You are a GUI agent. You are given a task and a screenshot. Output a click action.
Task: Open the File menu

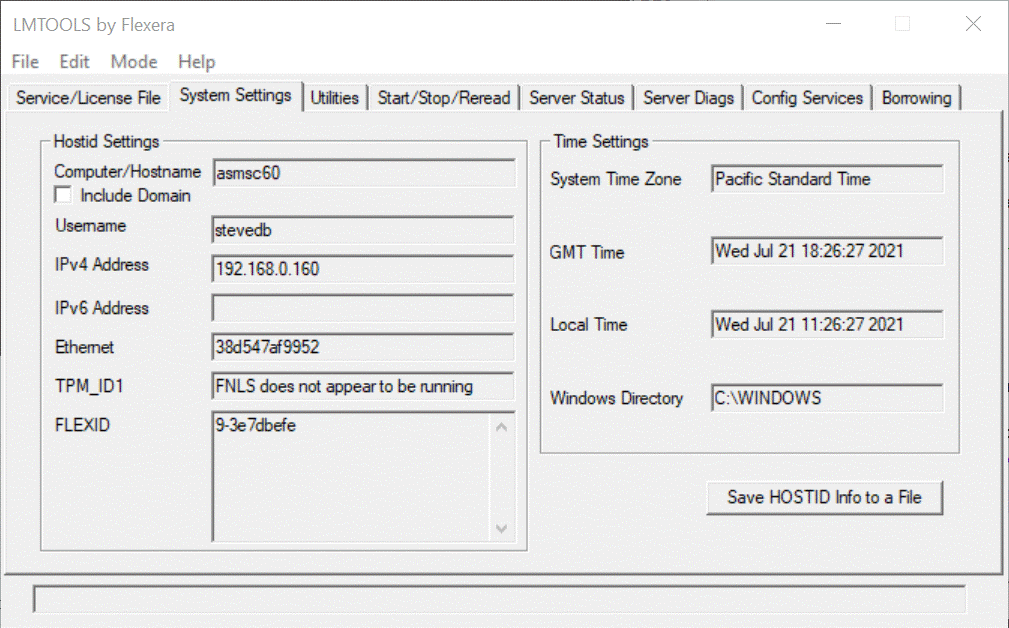click(x=25, y=62)
